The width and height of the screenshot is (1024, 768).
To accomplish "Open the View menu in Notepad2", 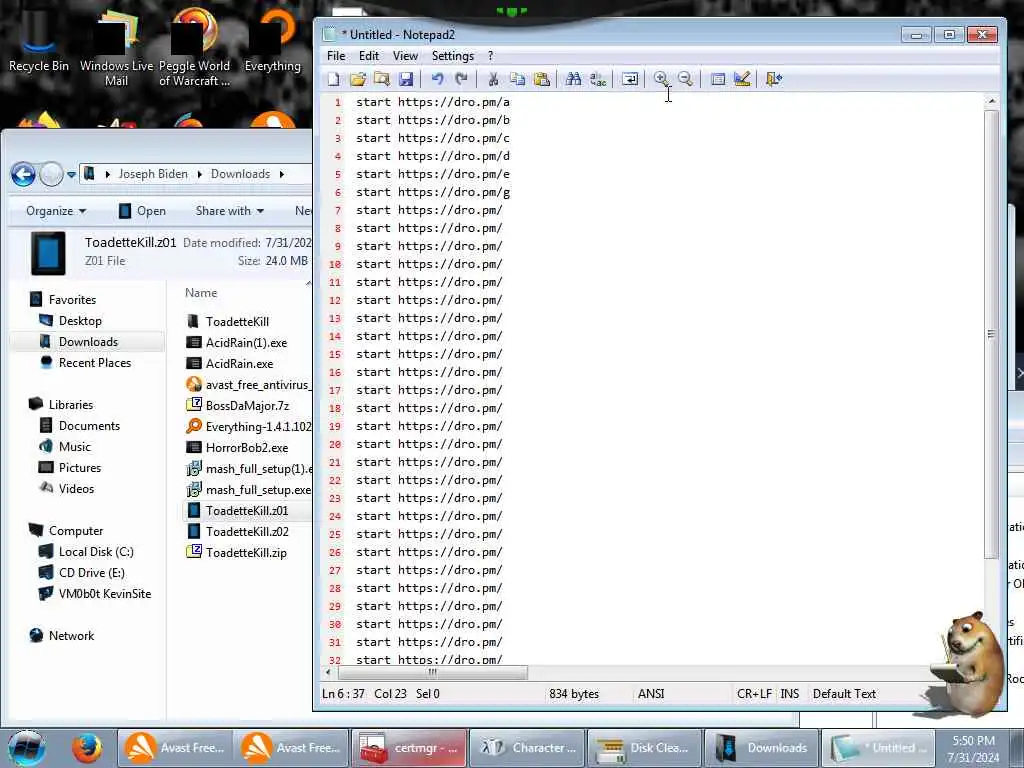I will (406, 56).
